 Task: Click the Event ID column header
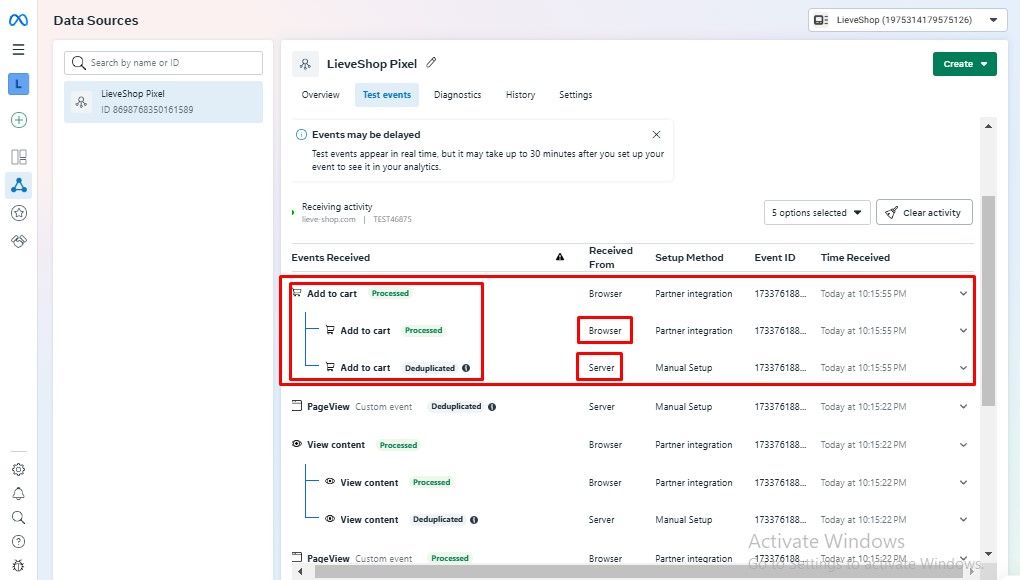(775, 257)
